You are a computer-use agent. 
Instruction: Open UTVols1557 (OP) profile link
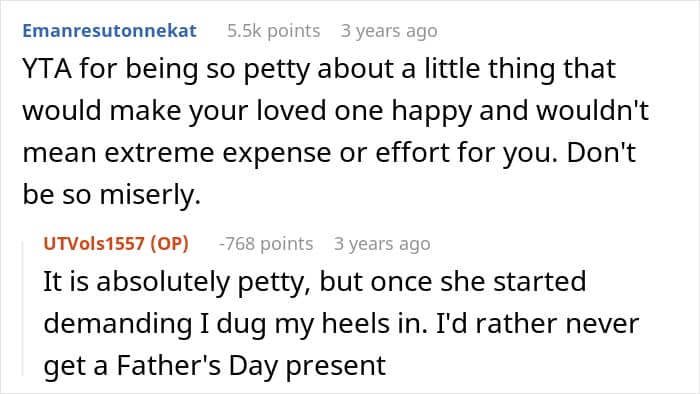[116, 244]
